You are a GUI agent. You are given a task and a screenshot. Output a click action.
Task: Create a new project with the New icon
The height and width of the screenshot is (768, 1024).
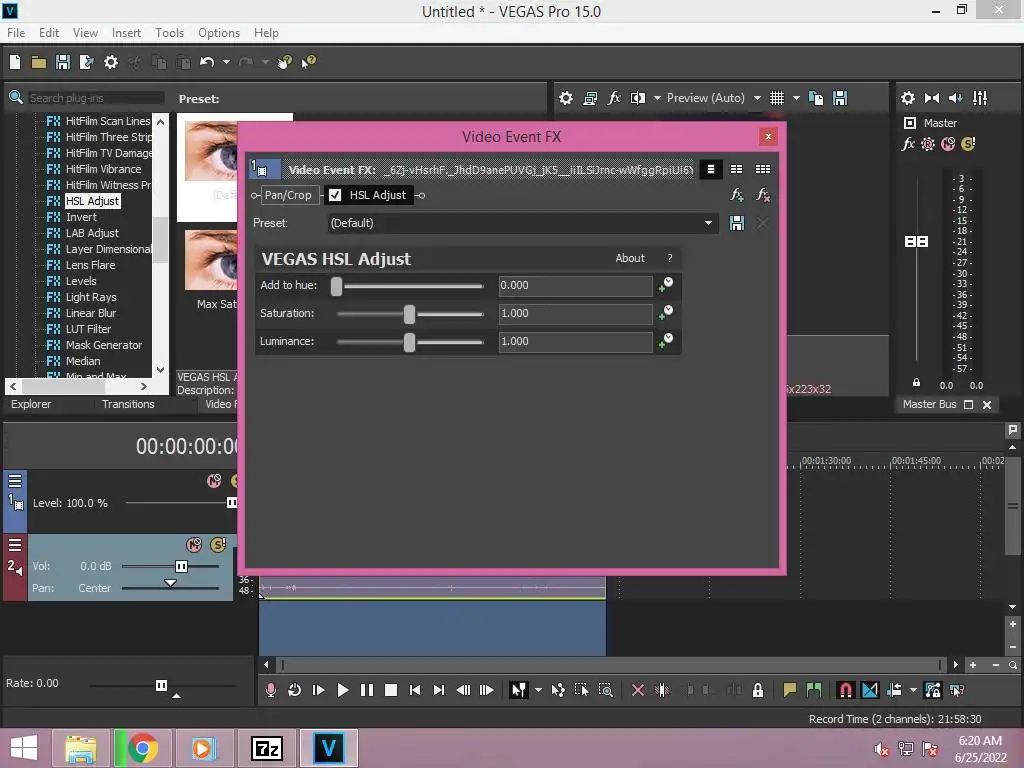(15, 62)
